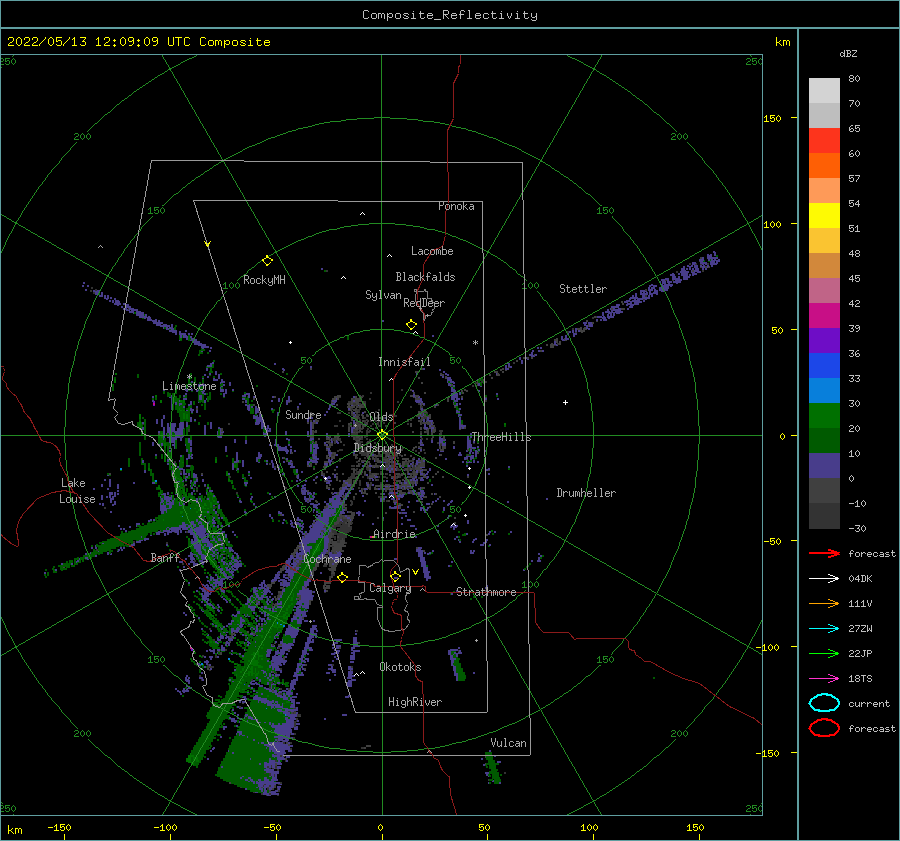
Task: Click the Vulcan town label
Action: coord(509,743)
